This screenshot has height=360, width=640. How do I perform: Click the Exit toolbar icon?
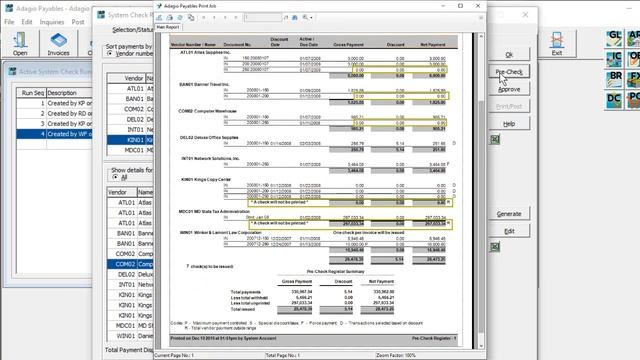click(x=557, y=44)
